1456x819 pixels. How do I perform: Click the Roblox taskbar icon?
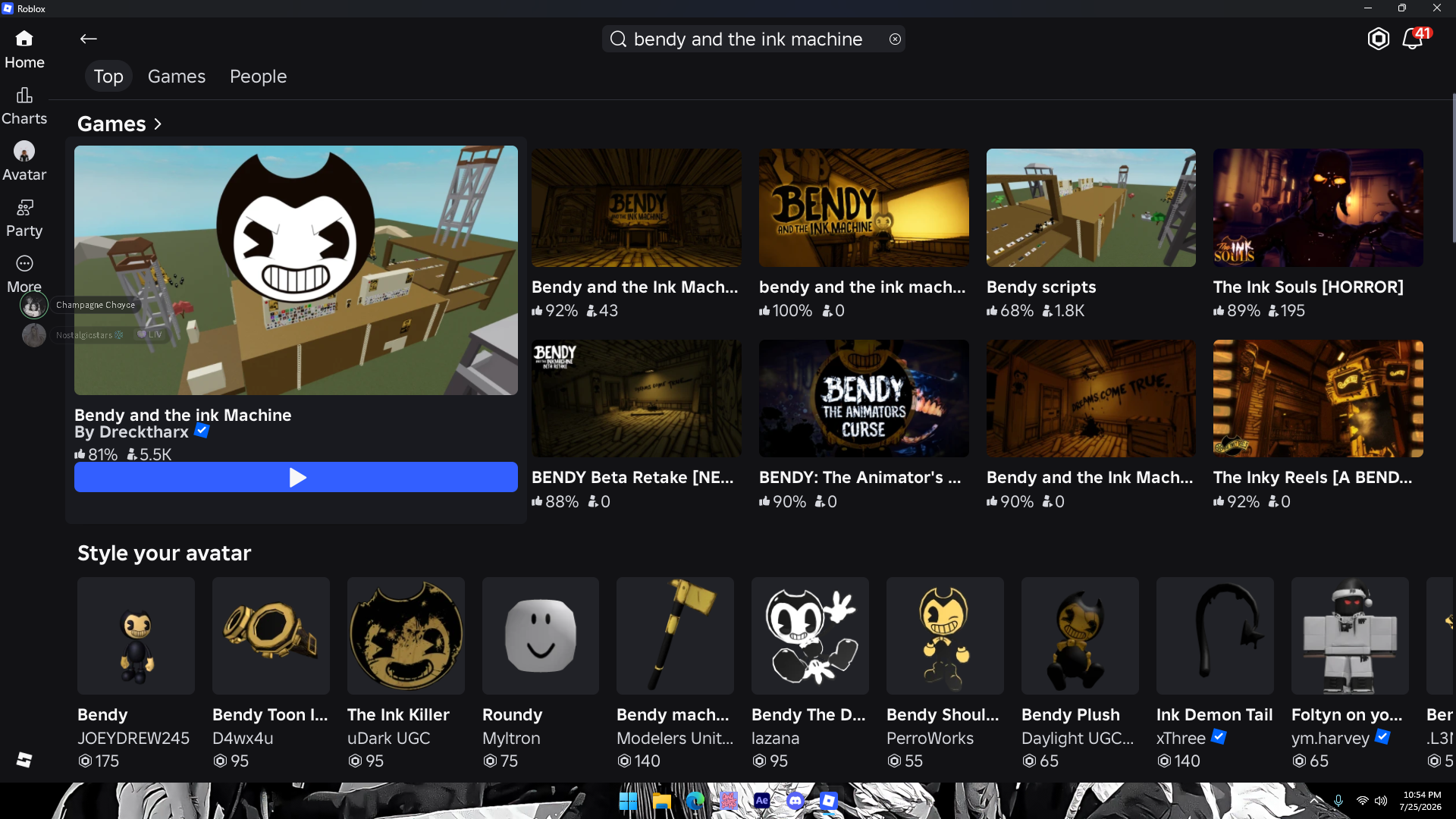click(829, 801)
